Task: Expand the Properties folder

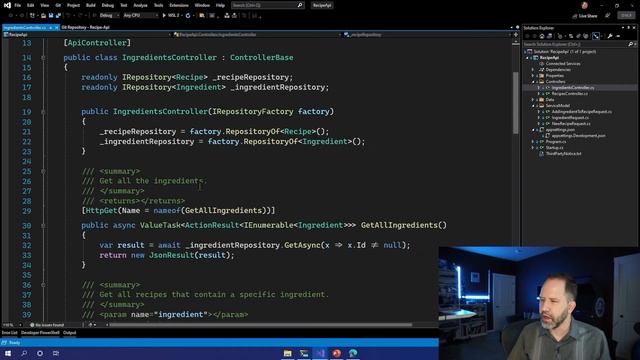Action: (533, 76)
